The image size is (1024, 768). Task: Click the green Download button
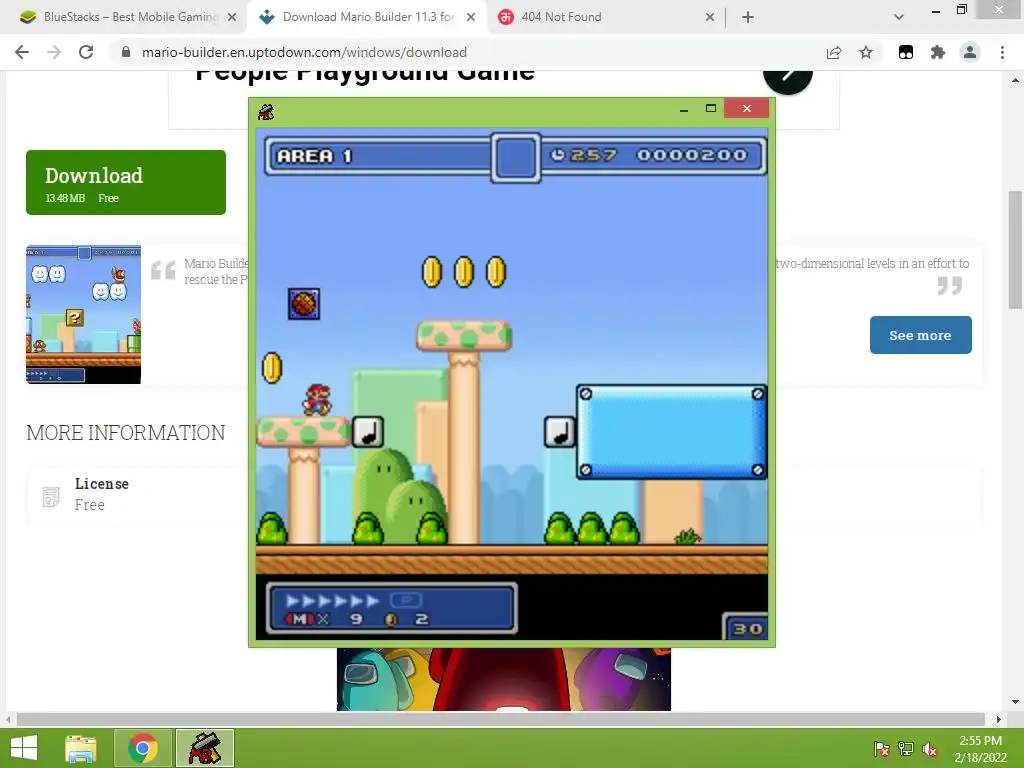point(126,182)
